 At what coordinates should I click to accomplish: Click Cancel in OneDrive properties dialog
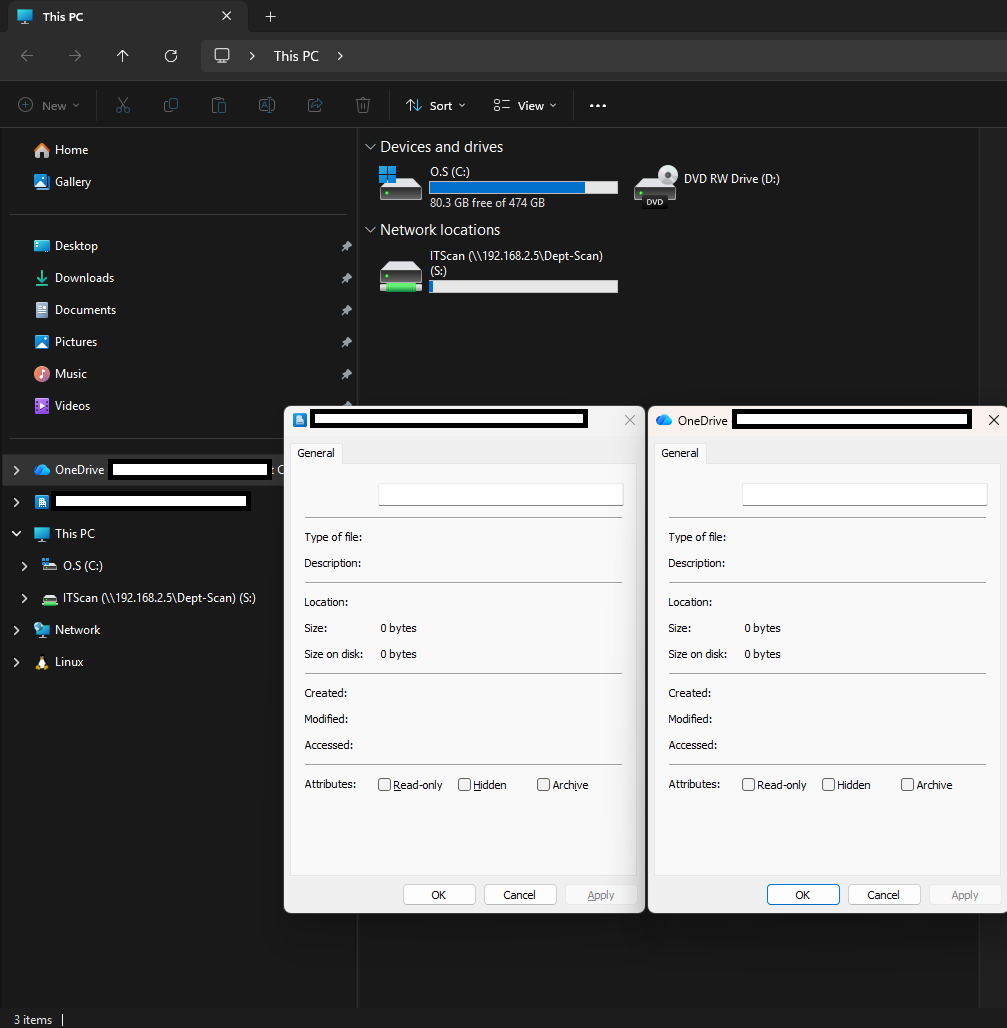pyautogui.click(x=883, y=895)
